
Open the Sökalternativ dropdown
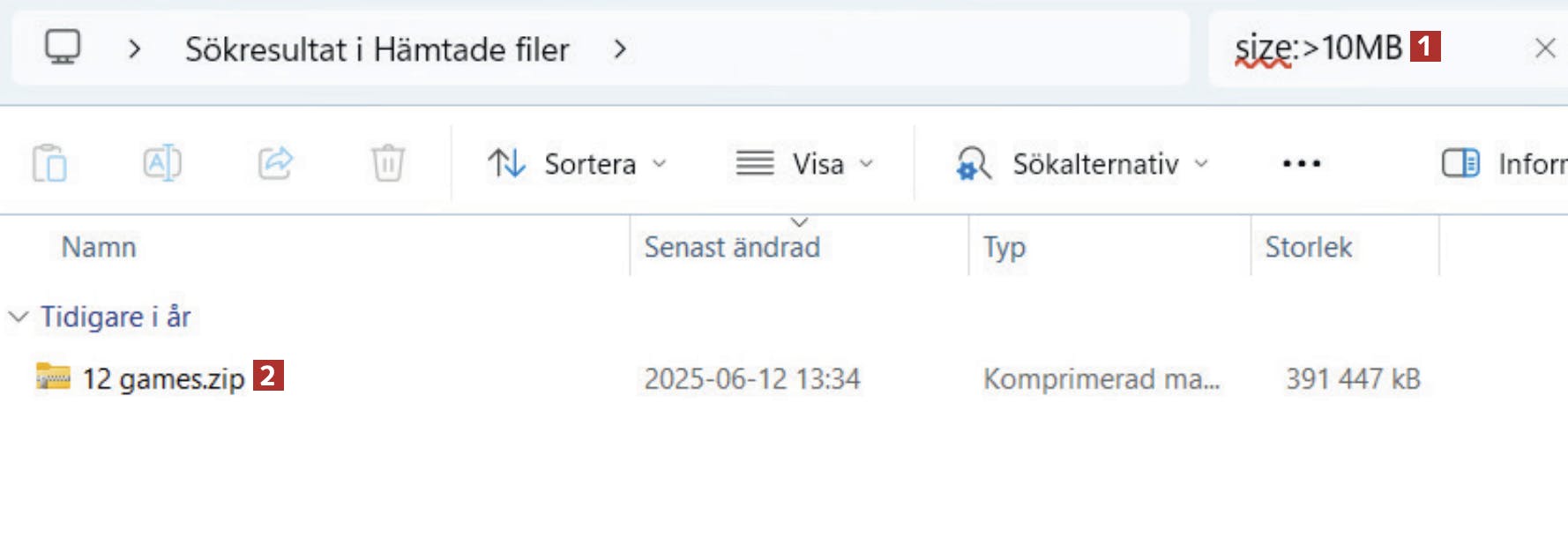(x=1082, y=164)
